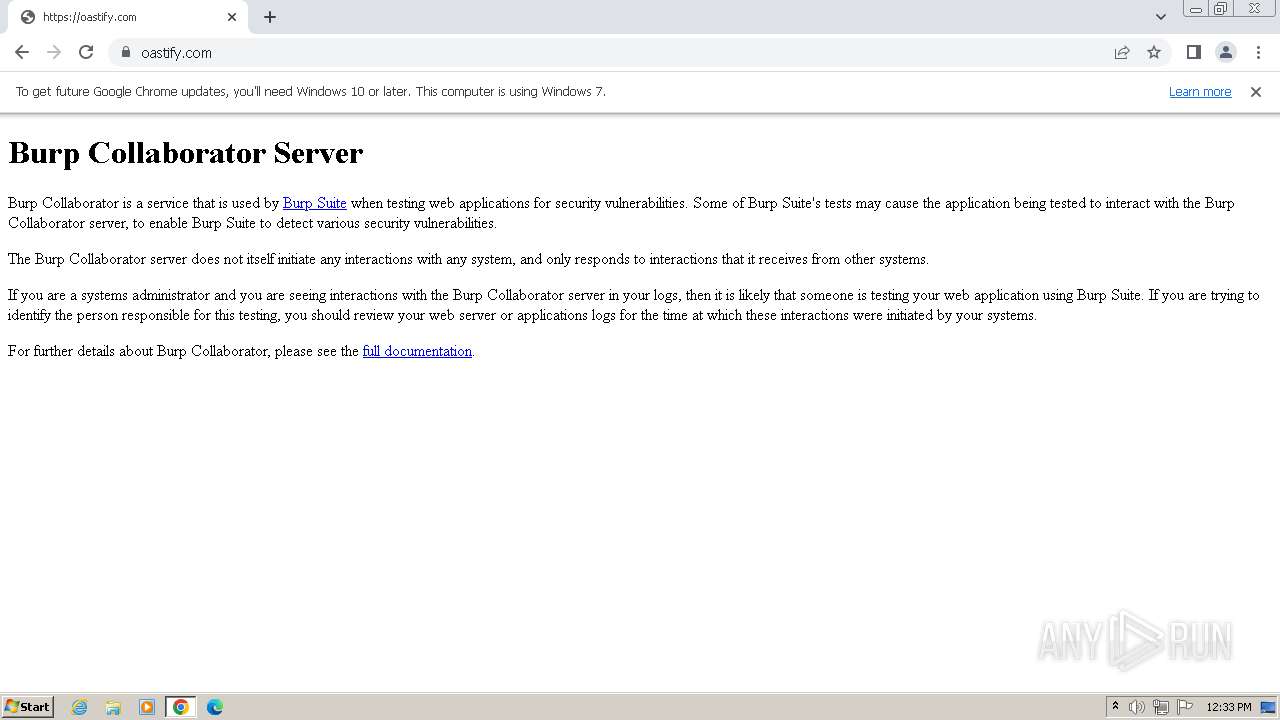Open Windows Explorer folder from taskbar

113,707
